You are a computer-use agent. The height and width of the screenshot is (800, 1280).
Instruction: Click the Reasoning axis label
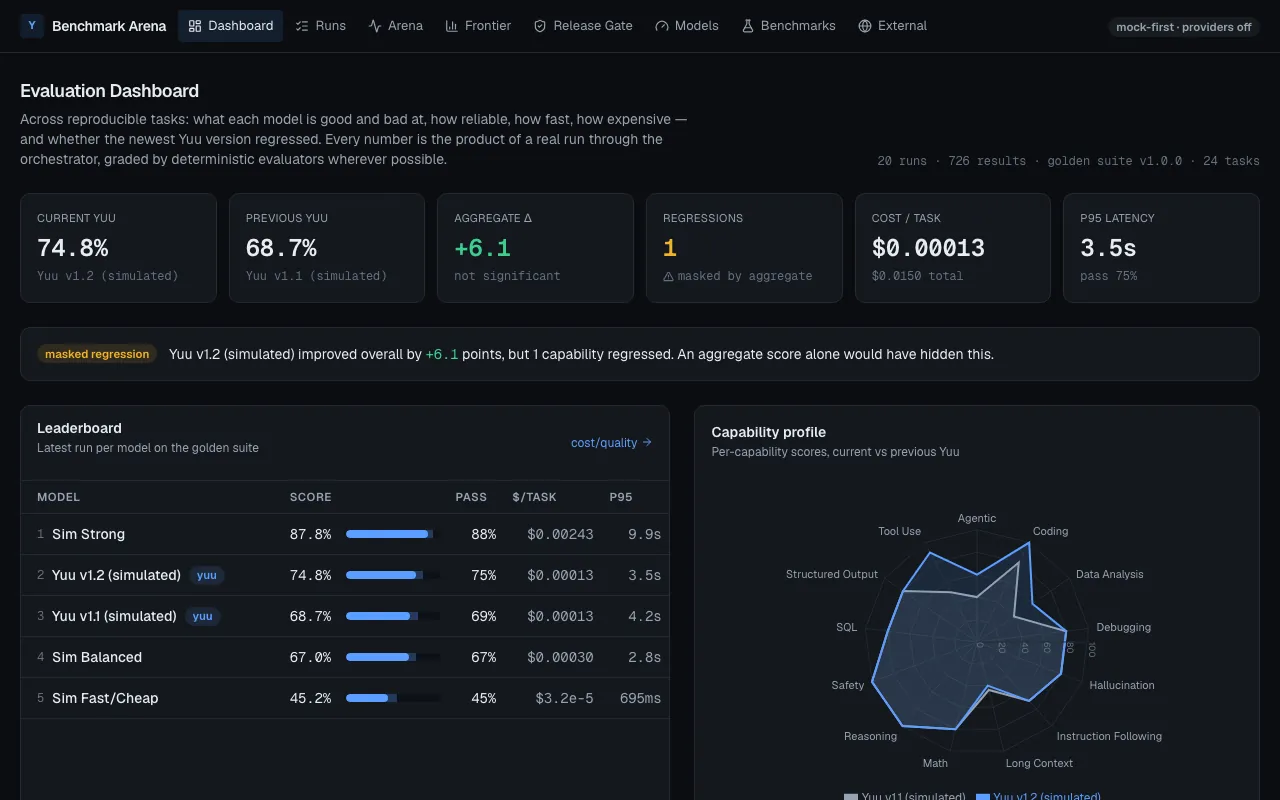870,736
